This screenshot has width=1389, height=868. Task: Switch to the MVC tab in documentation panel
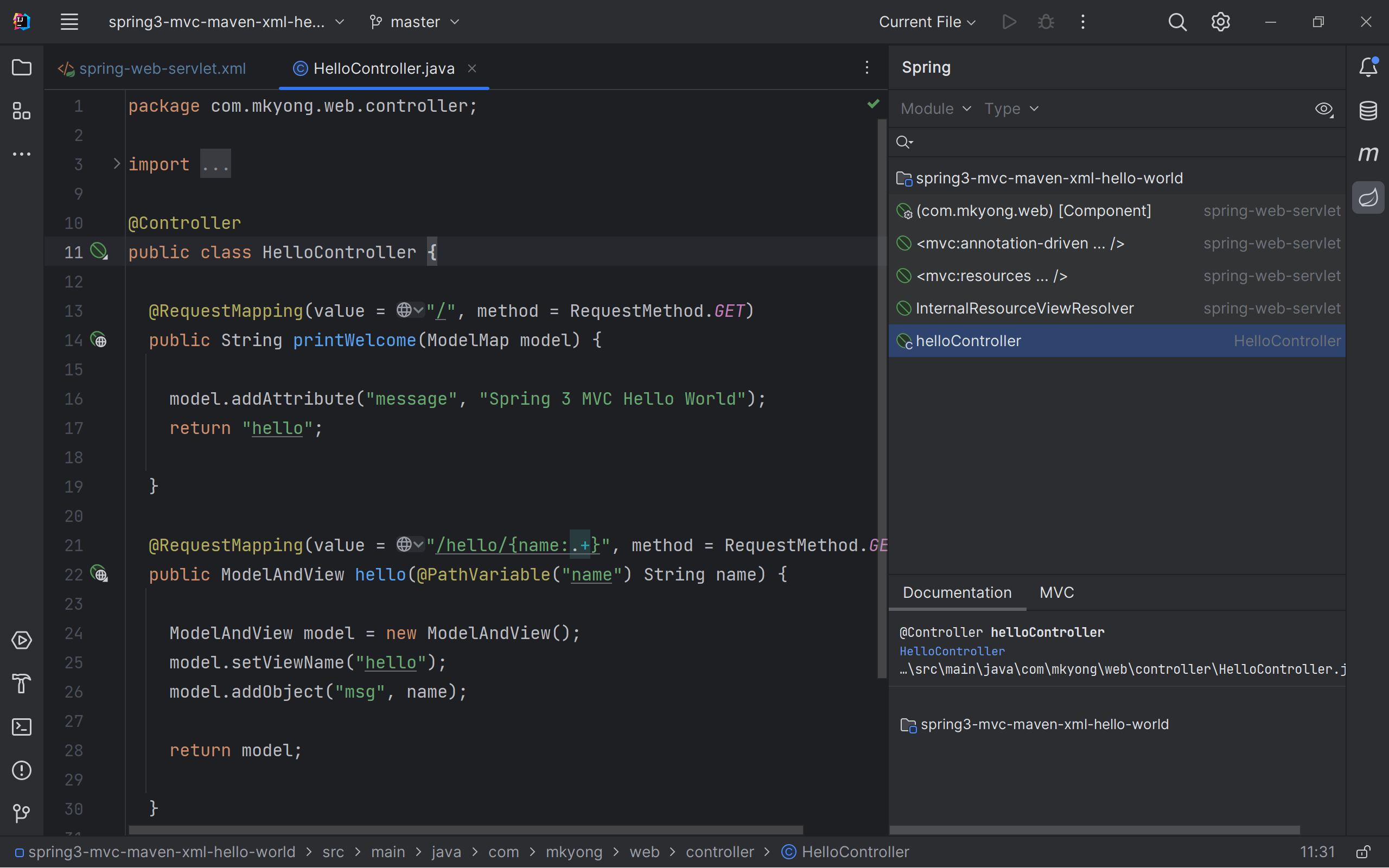[1055, 592]
